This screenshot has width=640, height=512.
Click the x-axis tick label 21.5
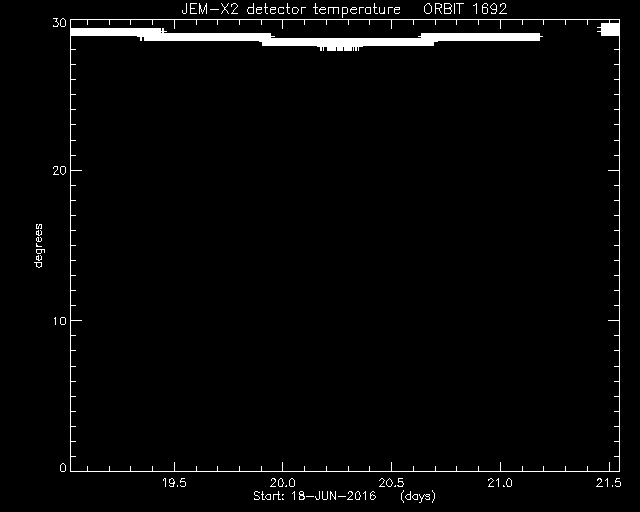[609, 483]
